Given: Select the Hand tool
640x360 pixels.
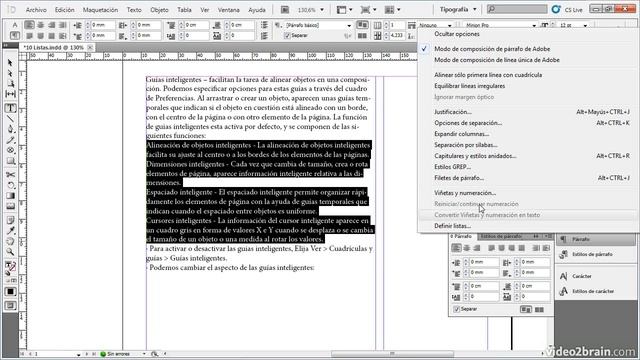Looking at the screenshot, I should 10,241.
